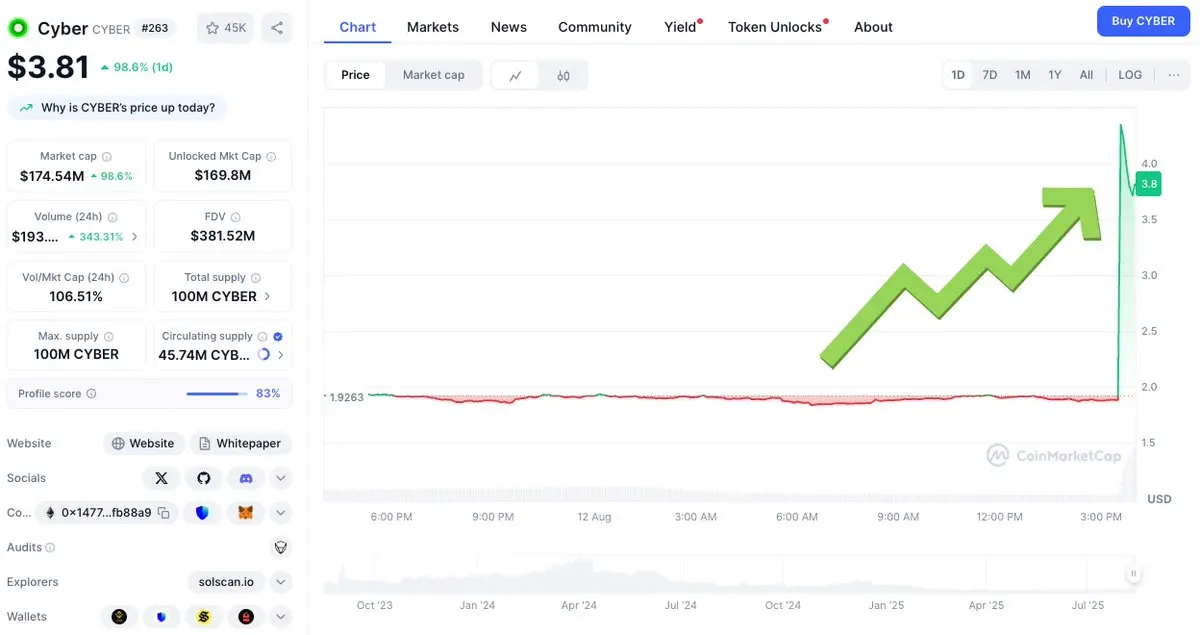The width and height of the screenshot is (1200, 635).
Task: Toggle the LOG scale option
Action: (1130, 75)
